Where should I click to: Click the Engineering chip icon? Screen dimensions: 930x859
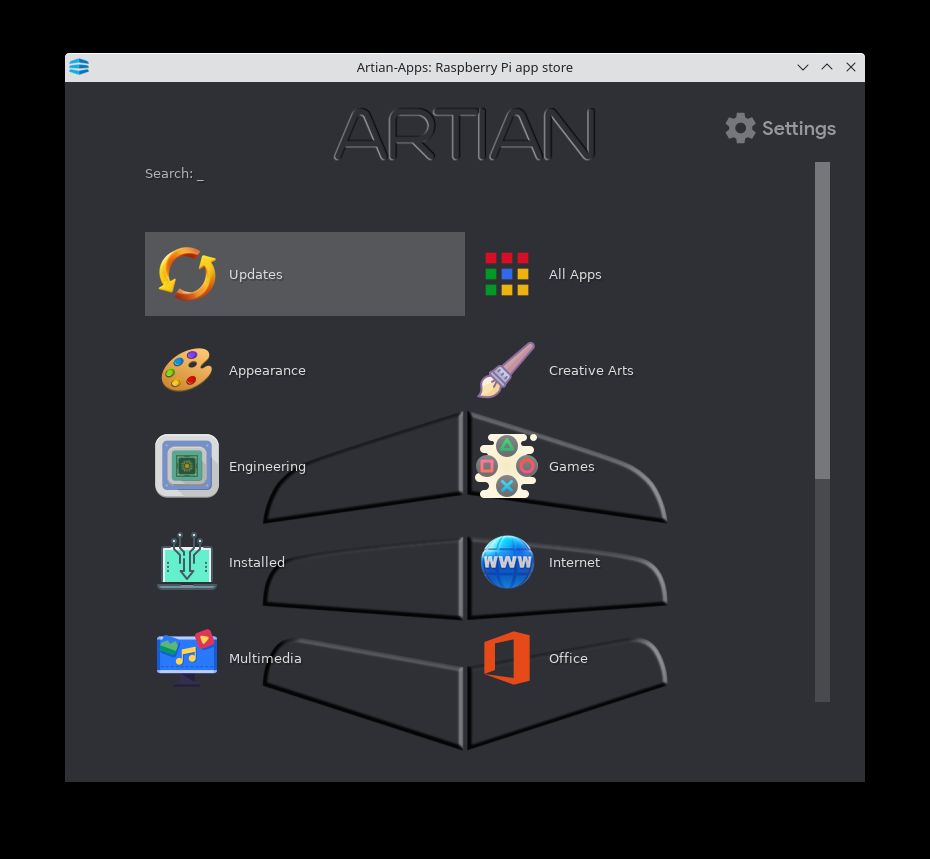click(187, 466)
